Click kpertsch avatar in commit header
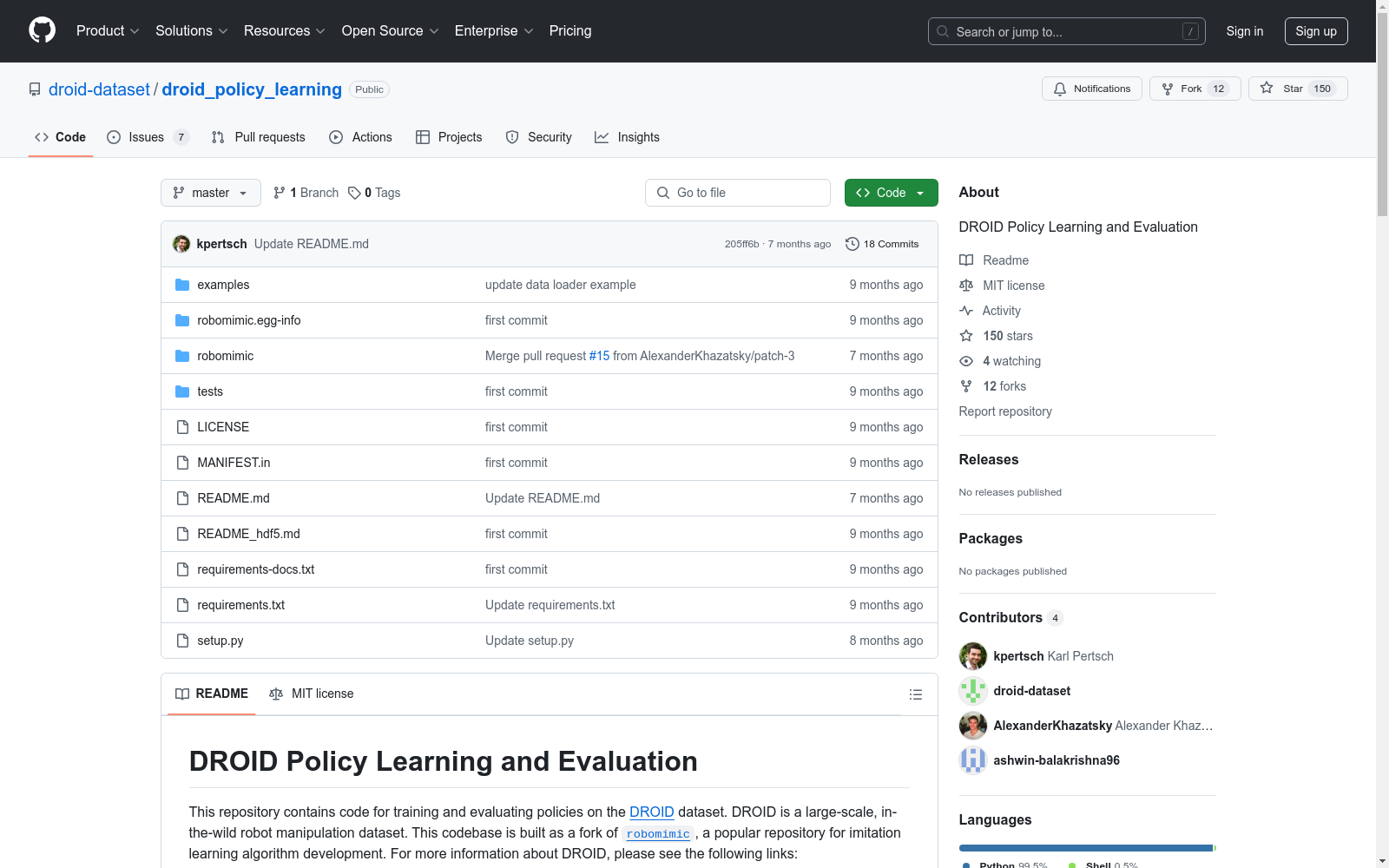The width and height of the screenshot is (1389, 868). [181, 244]
